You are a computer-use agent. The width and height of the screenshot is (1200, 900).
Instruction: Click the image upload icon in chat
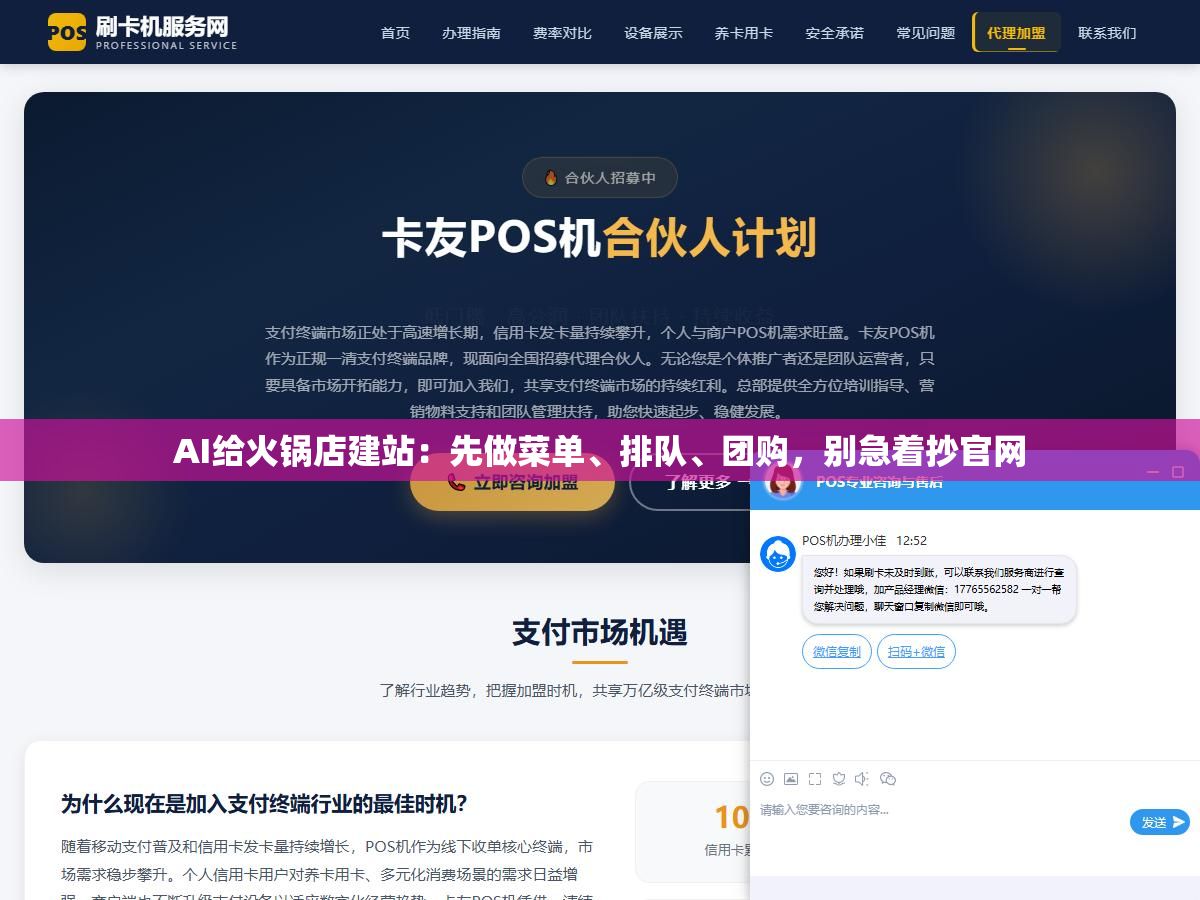click(791, 779)
